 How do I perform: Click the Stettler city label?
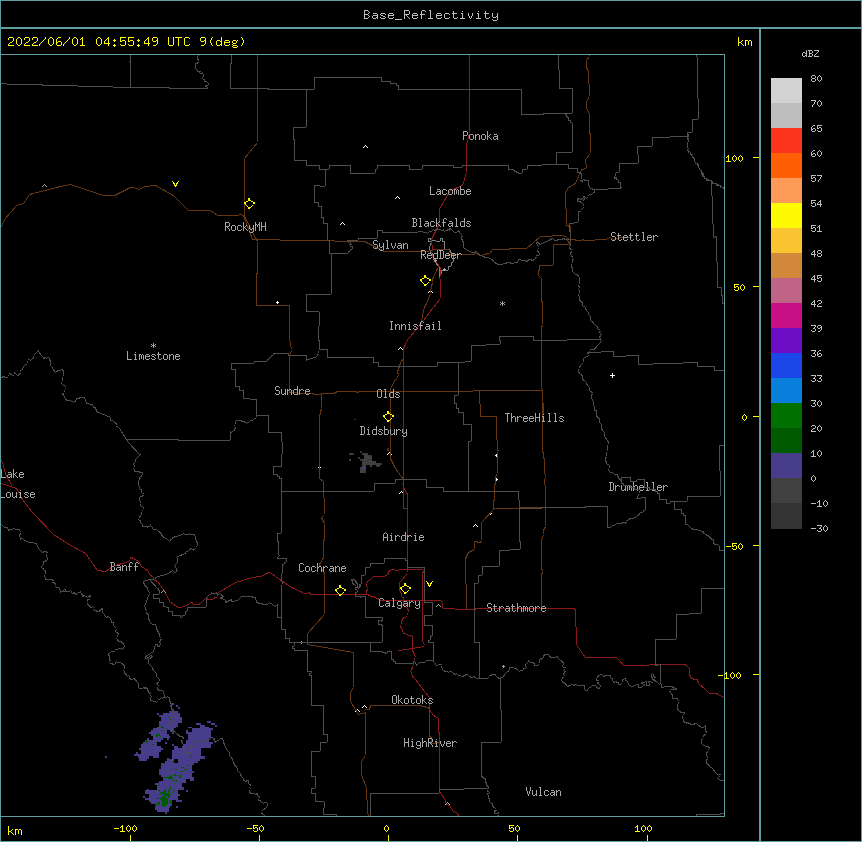[634, 237]
